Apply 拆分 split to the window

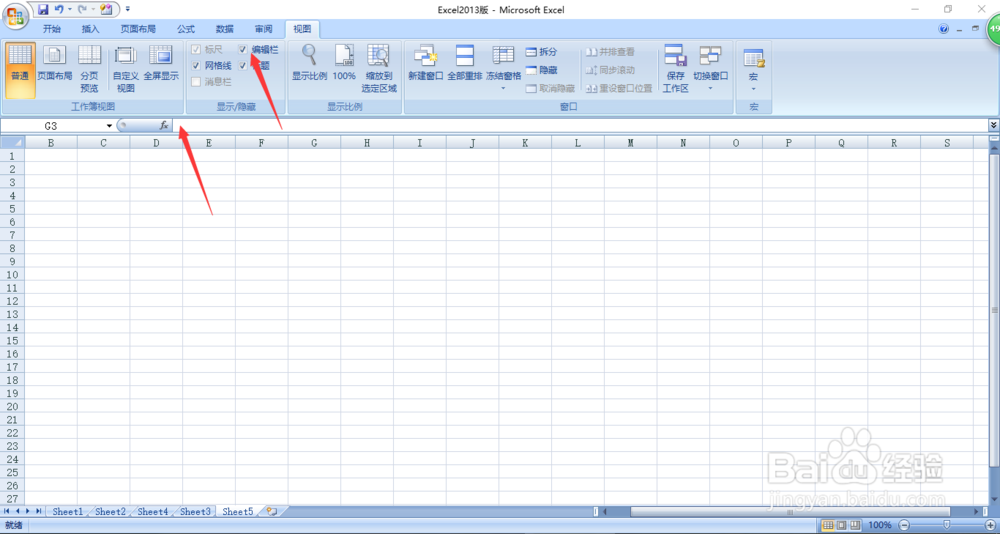(541, 52)
